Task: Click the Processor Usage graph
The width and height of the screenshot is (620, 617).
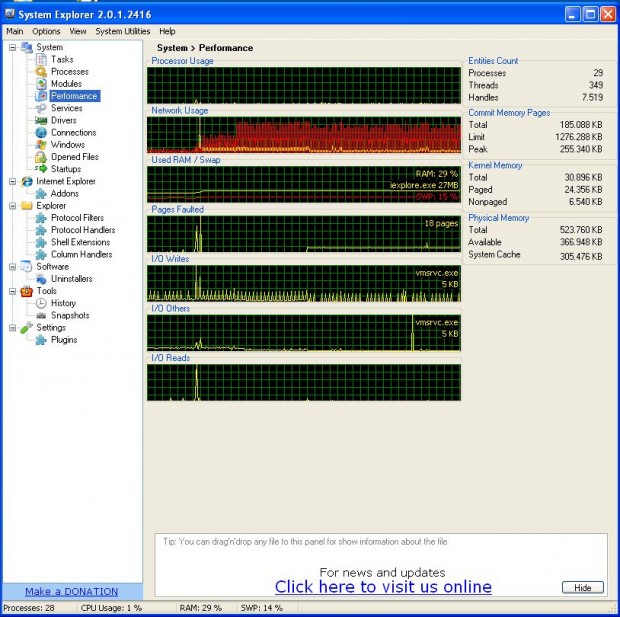Action: (x=304, y=85)
